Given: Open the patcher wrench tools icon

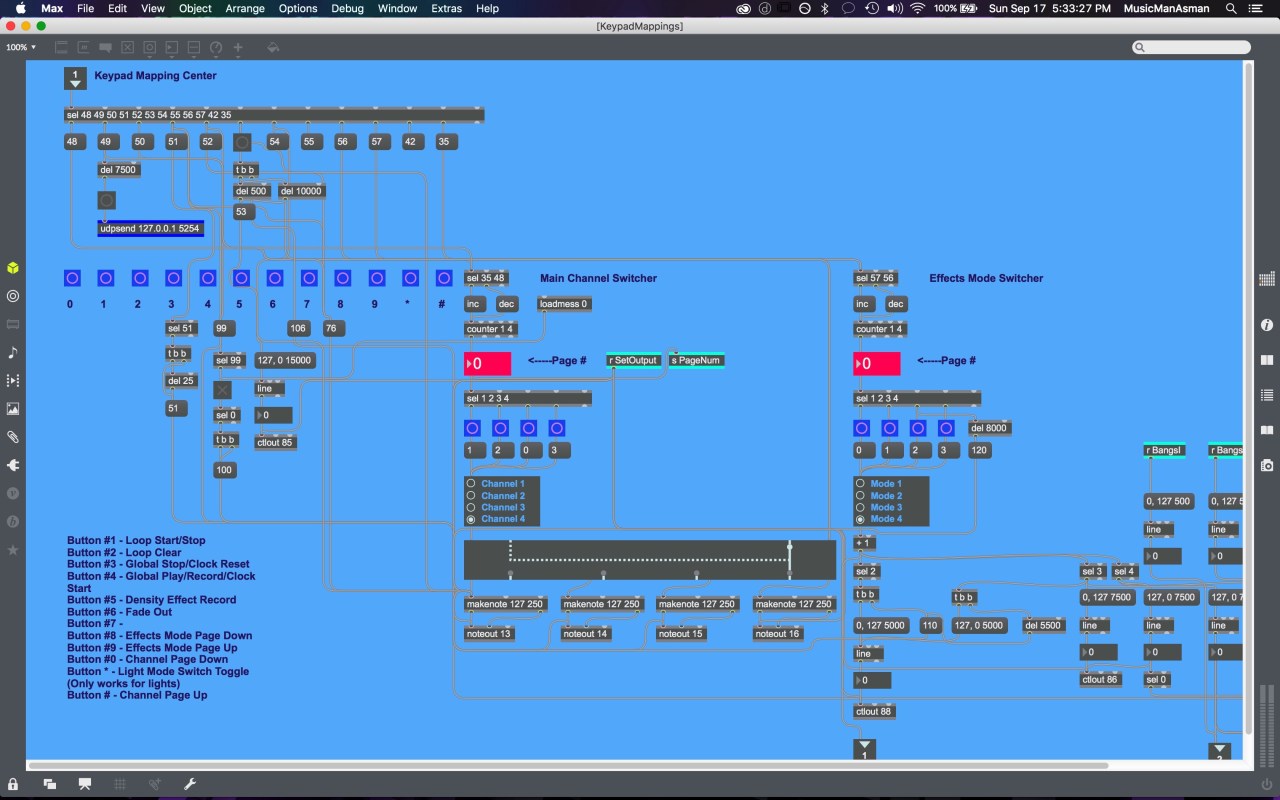Looking at the screenshot, I should point(190,784).
